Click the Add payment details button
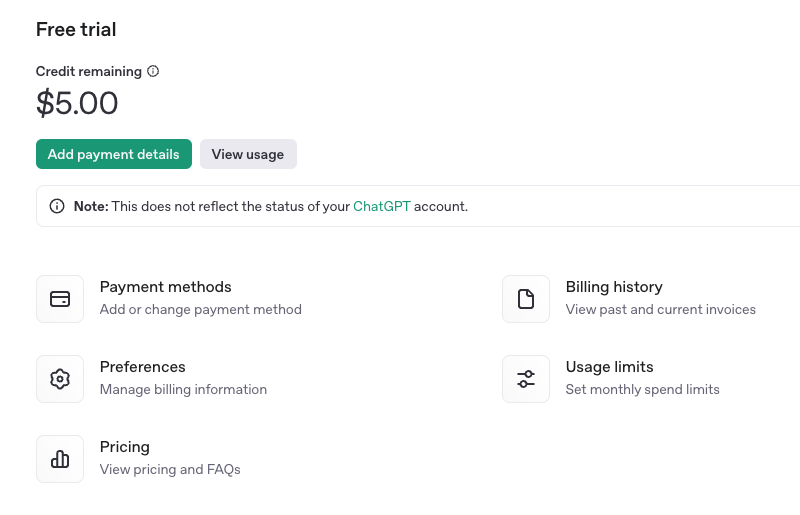 [x=113, y=154]
